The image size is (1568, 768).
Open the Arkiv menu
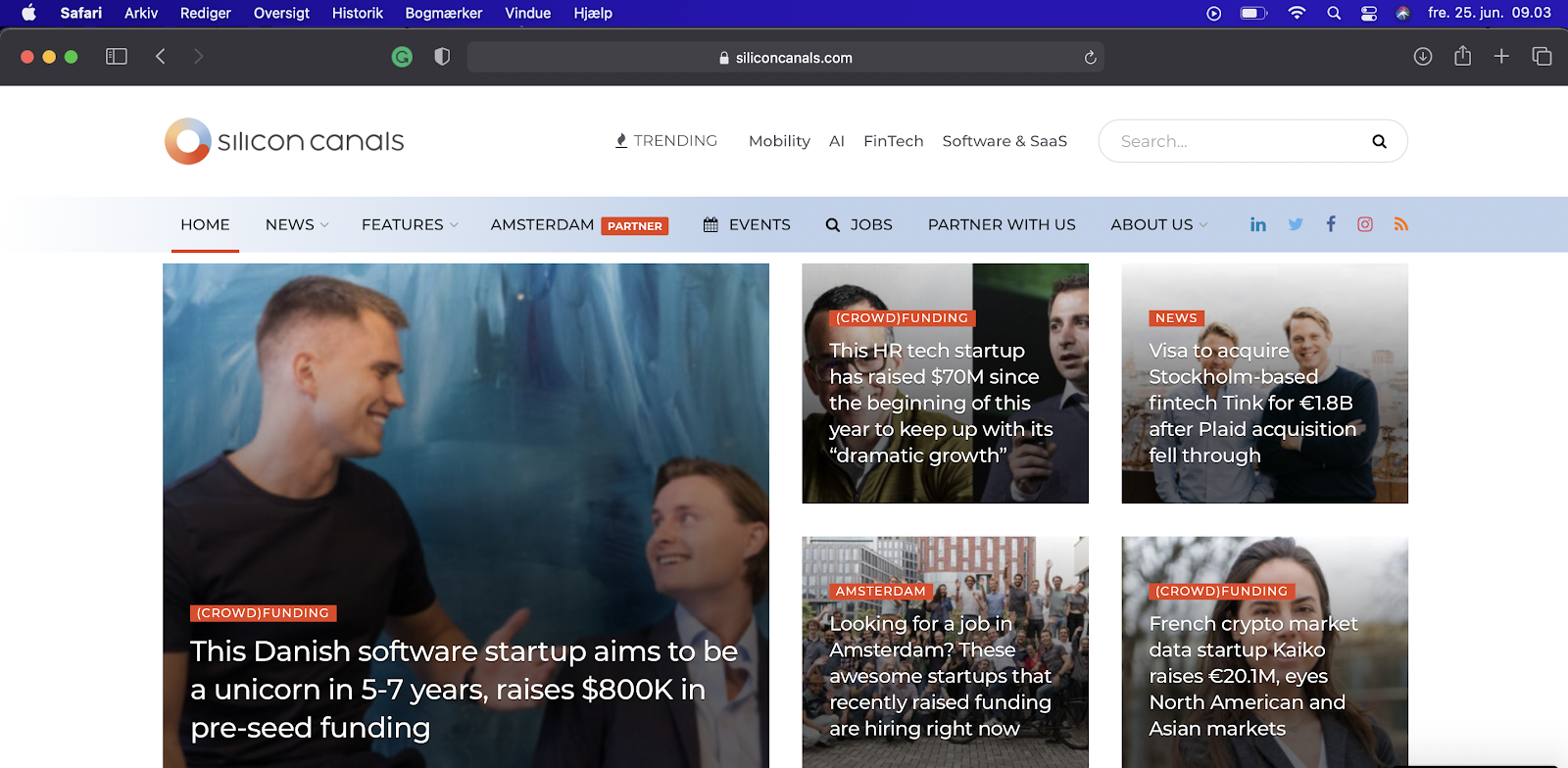tap(141, 13)
